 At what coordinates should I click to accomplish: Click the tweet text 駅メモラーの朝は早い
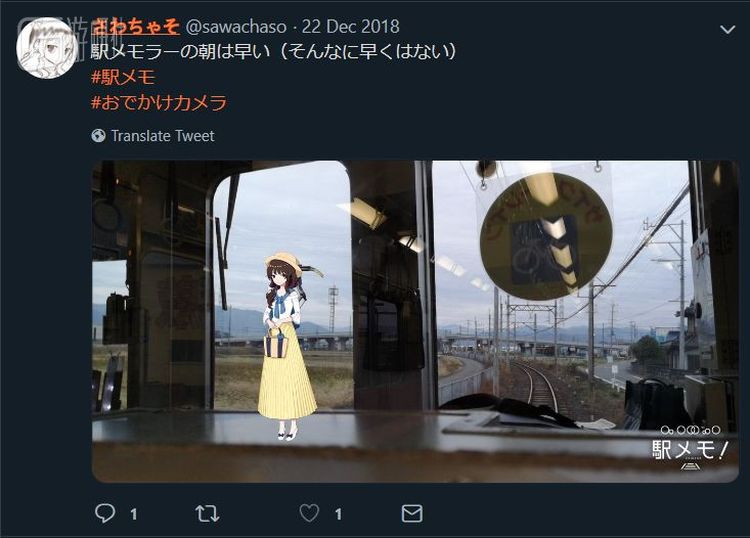181,51
